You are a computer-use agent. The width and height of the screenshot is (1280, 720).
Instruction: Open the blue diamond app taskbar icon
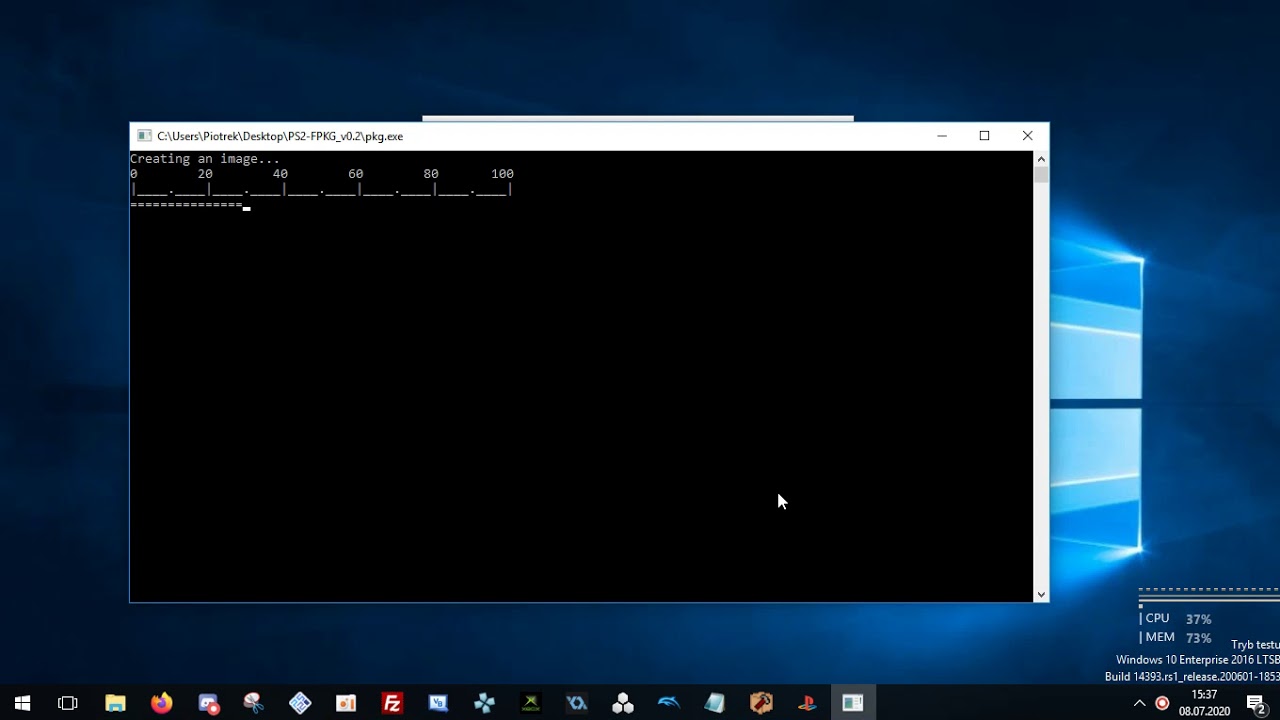pyautogui.click(x=300, y=703)
